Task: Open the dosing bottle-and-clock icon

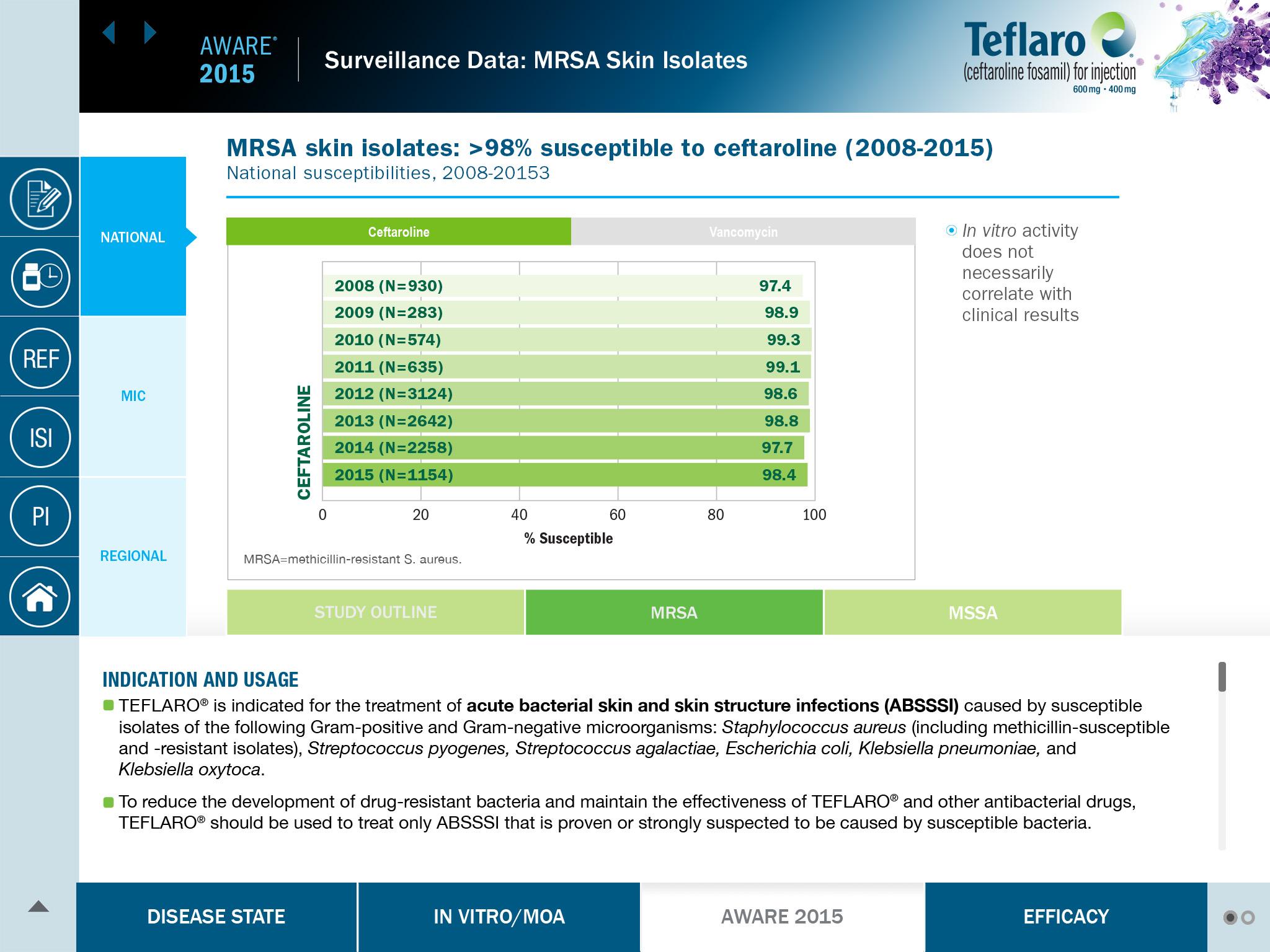Action: pos(40,277)
